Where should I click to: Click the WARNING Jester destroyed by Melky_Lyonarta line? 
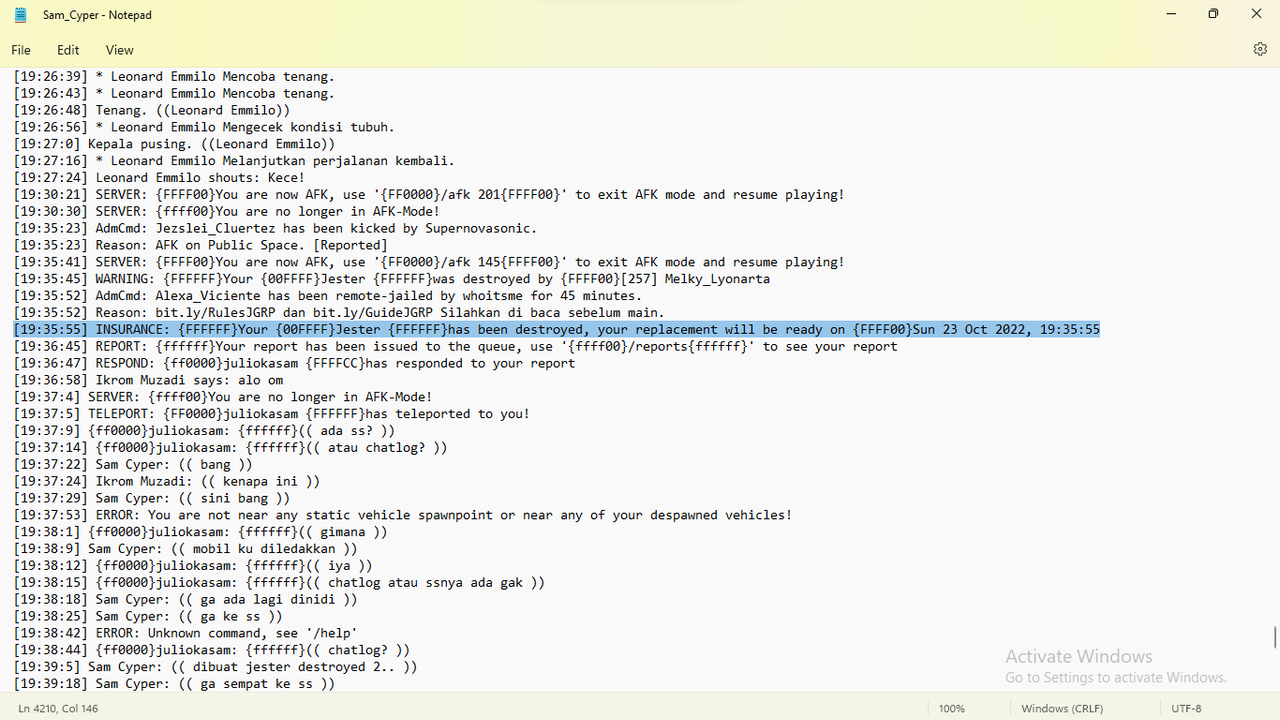pyautogui.click(x=392, y=279)
